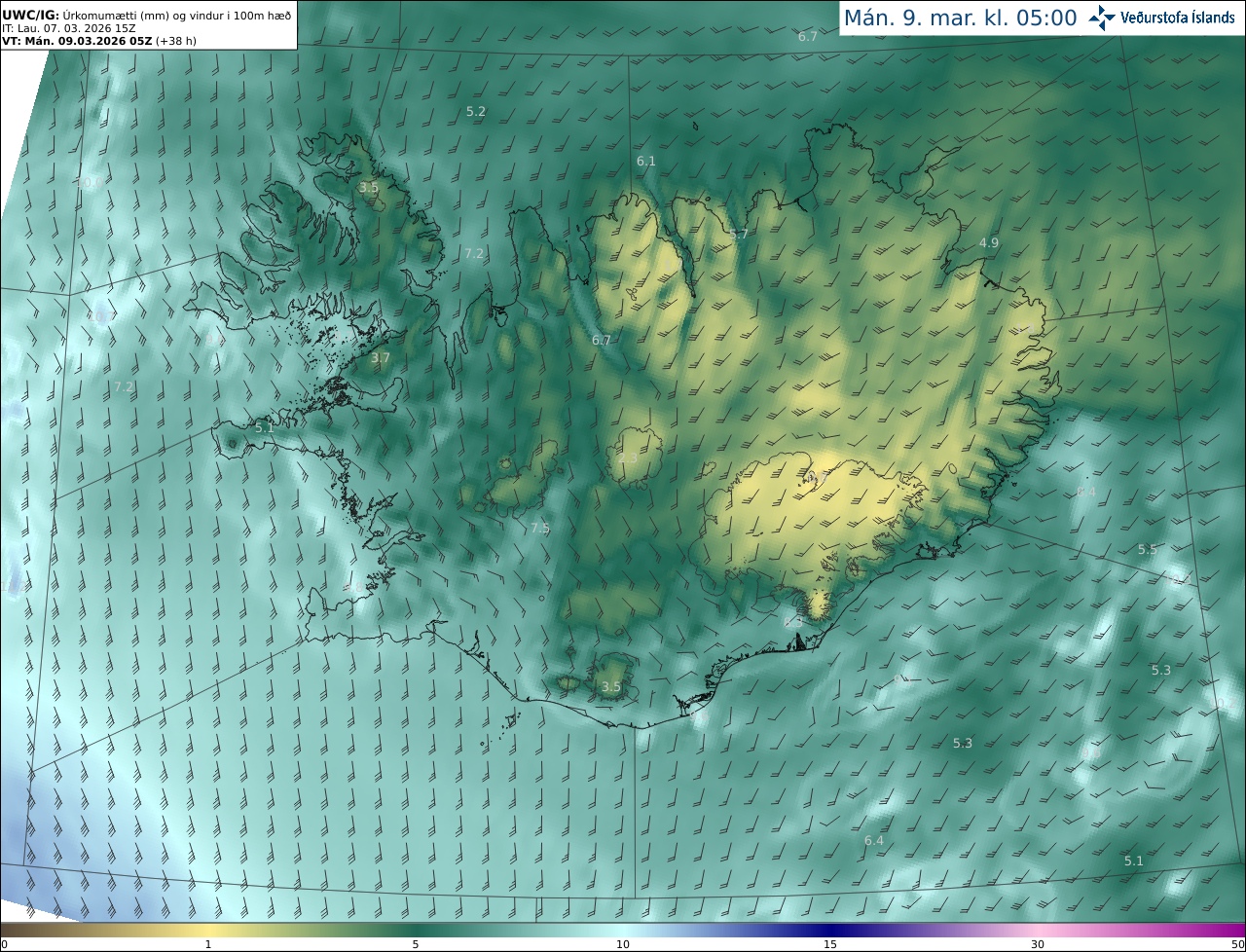The width and height of the screenshot is (1246, 952).
Task: Click the 3.7 value on the map
Action: [x=380, y=358]
